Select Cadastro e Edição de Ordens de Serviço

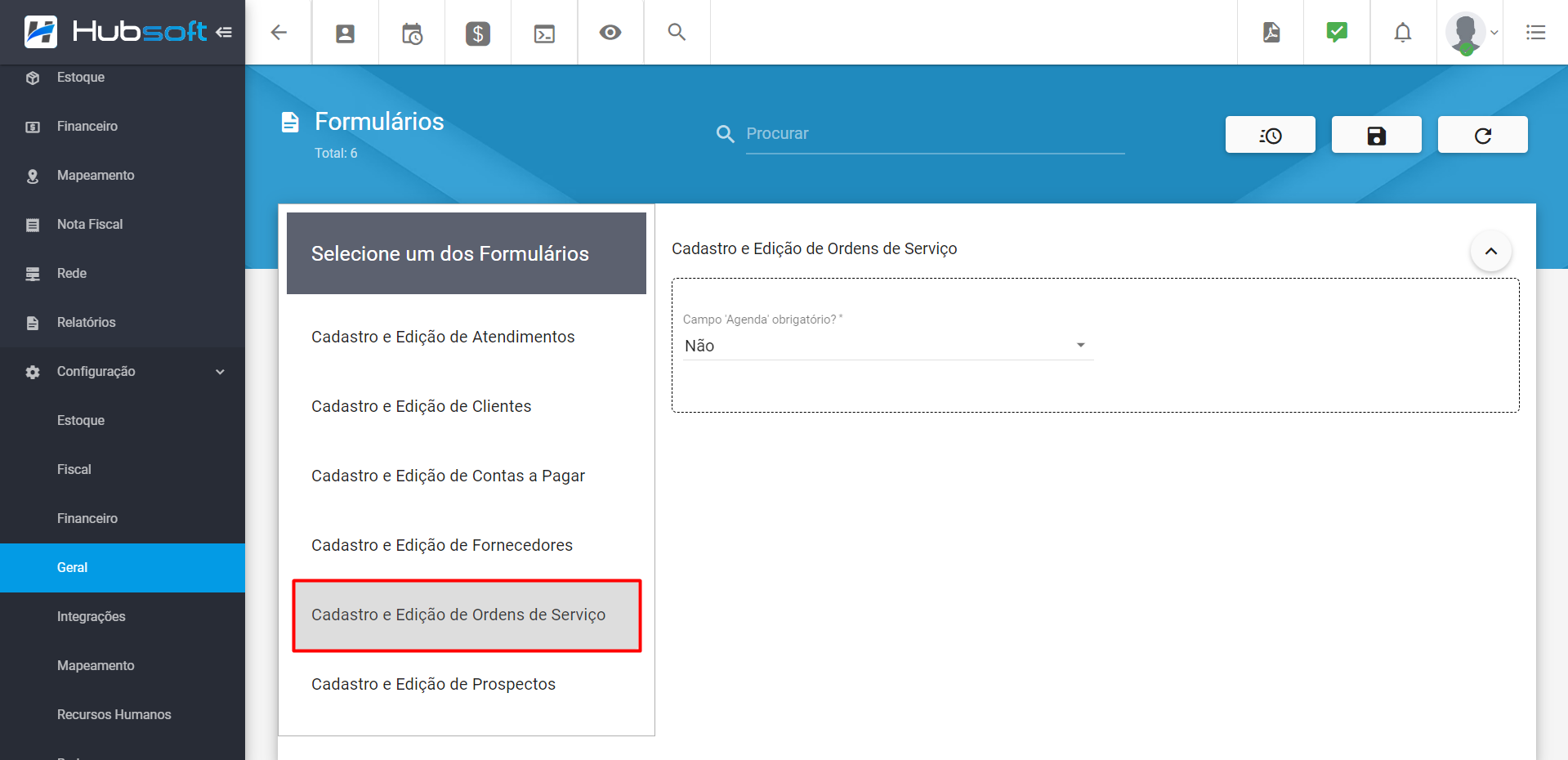(x=467, y=615)
